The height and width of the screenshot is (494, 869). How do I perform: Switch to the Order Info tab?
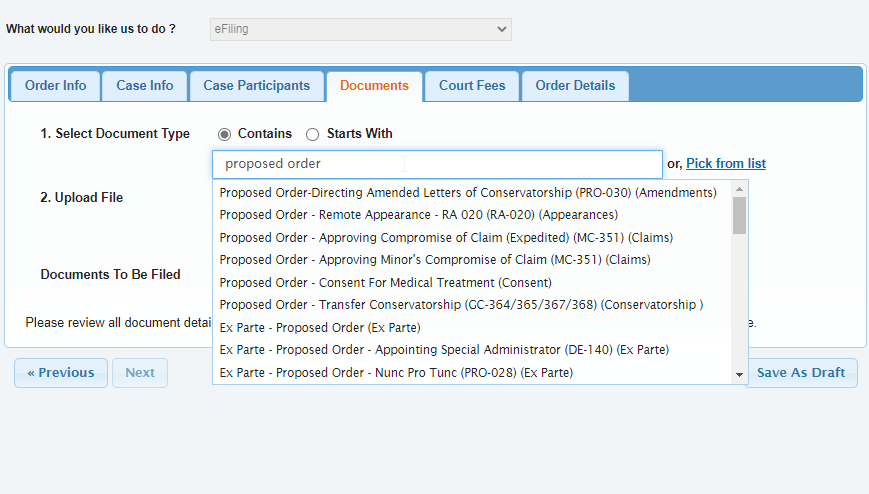pos(55,86)
